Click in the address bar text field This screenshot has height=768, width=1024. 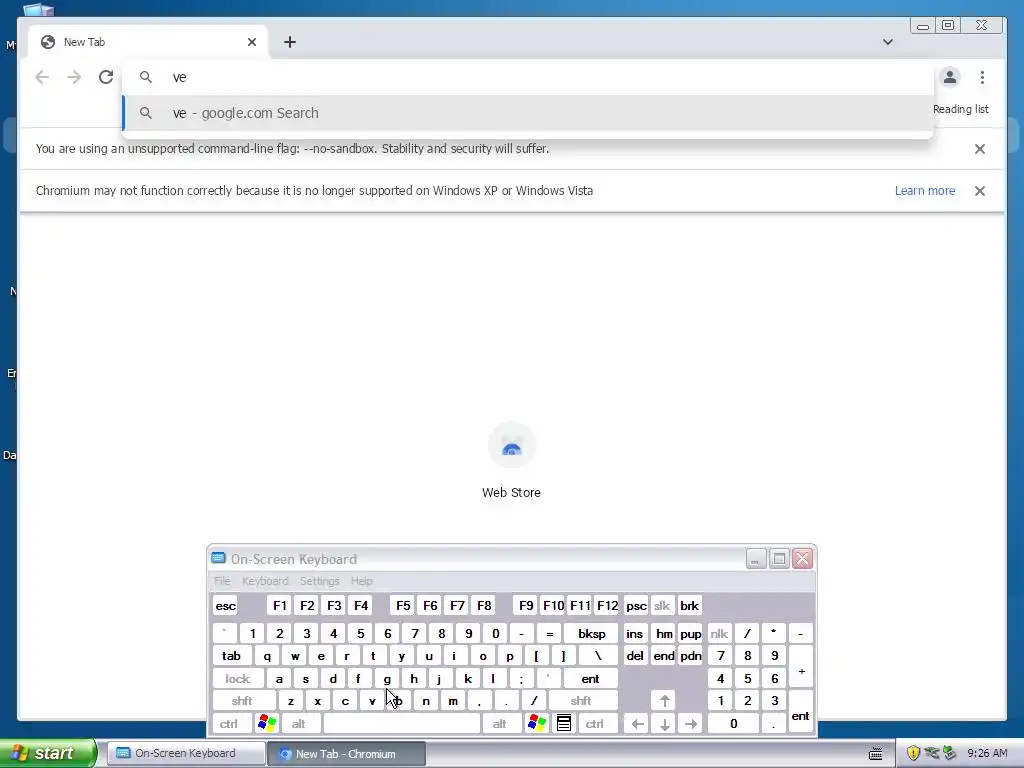pos(528,77)
